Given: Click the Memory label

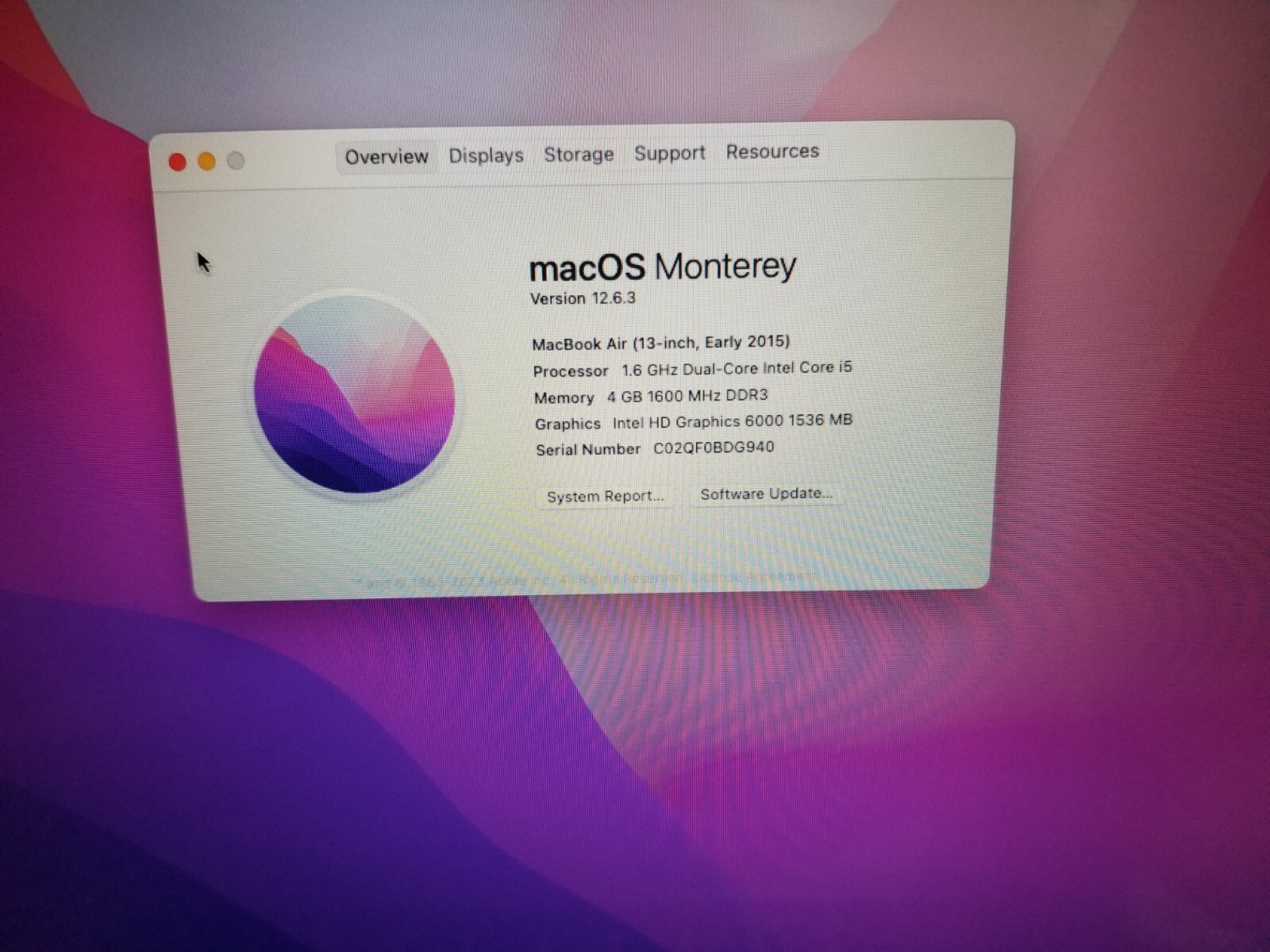Looking at the screenshot, I should (x=564, y=397).
